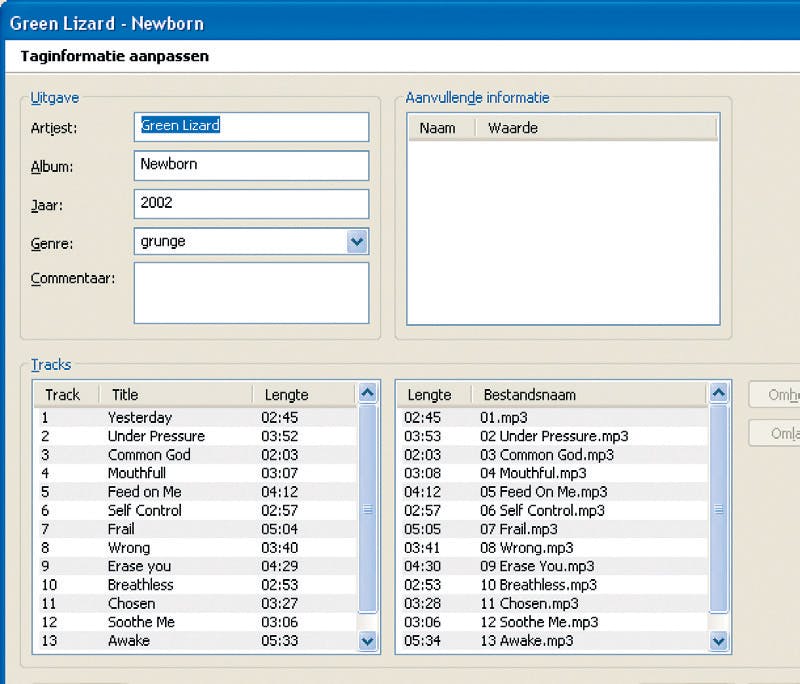This screenshot has height=684, width=800.
Task: Click the Artiest field with Green Lizard
Action: tap(250, 126)
